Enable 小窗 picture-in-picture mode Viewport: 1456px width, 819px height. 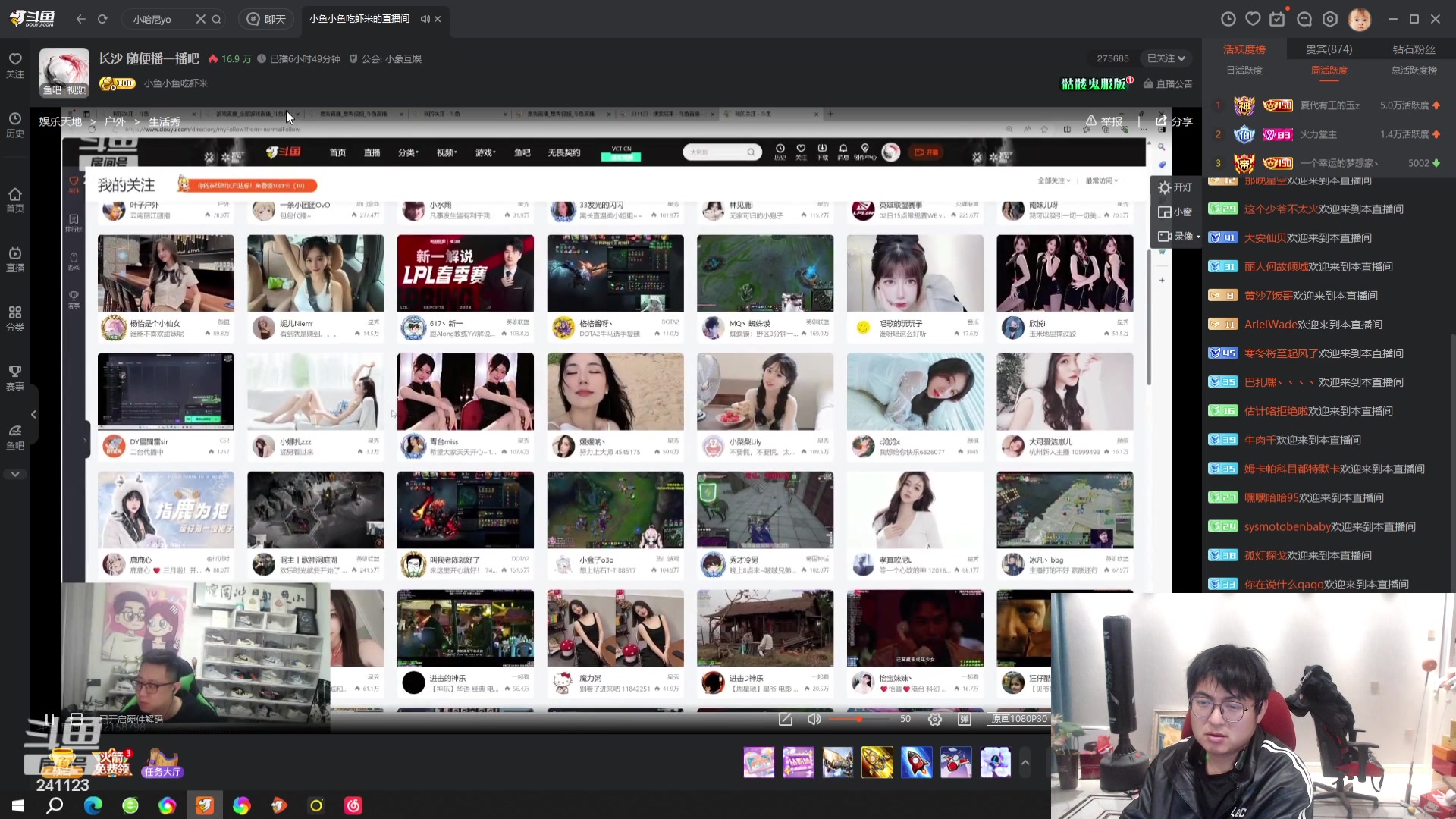1175,213
